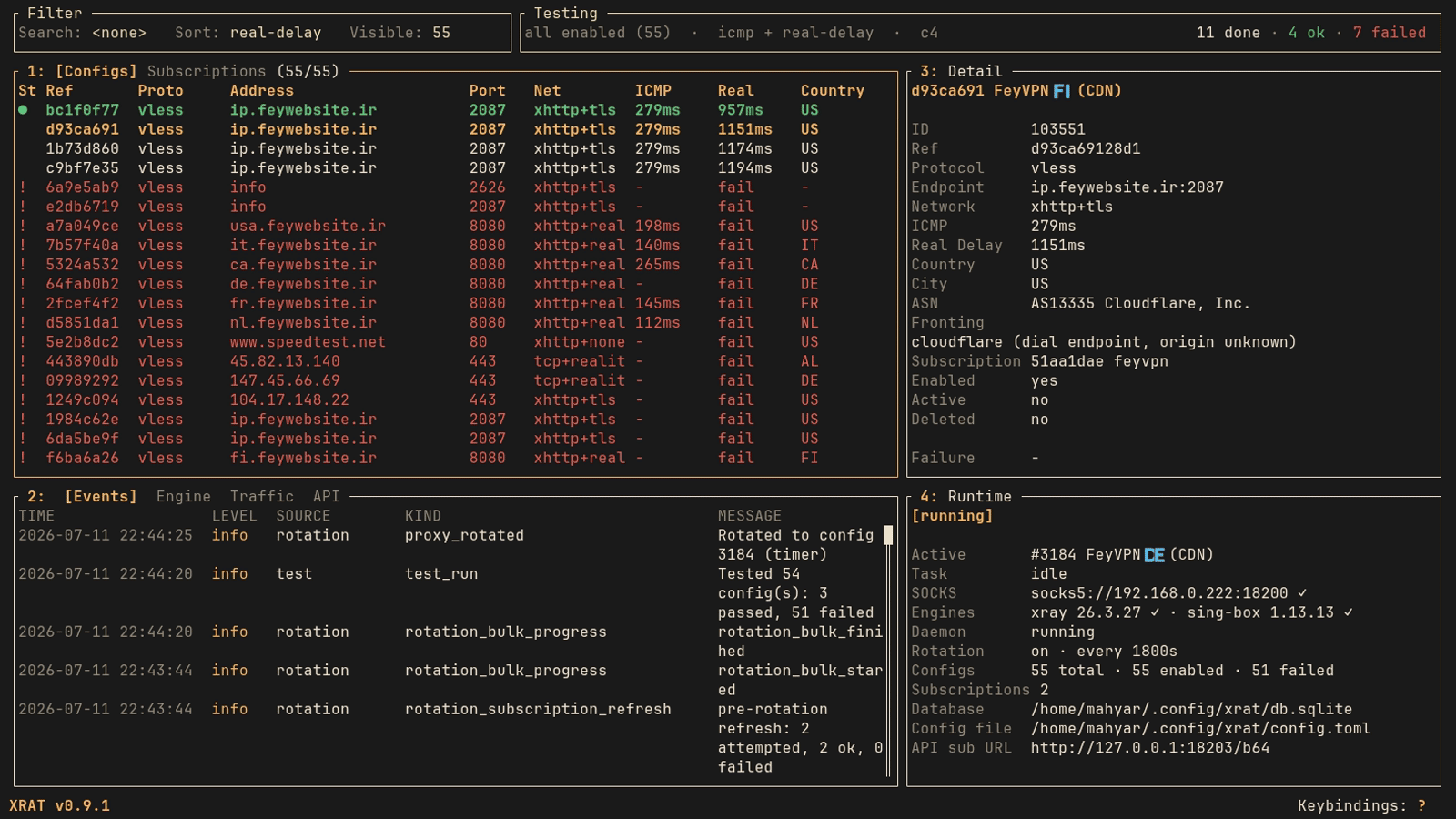Open the Traffic tab
The width and height of the screenshot is (1456, 819).
tap(261, 496)
